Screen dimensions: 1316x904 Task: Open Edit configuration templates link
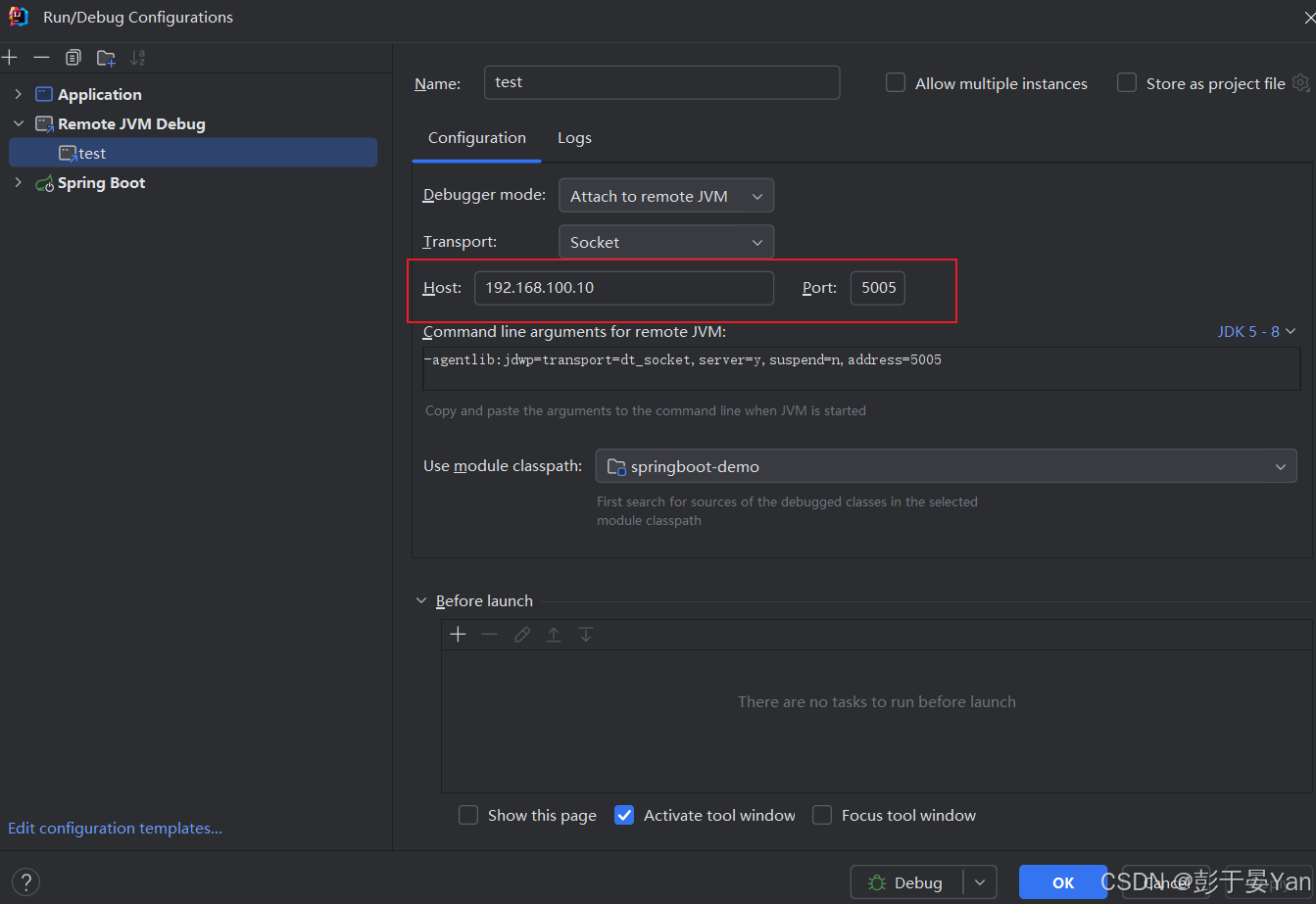116,829
